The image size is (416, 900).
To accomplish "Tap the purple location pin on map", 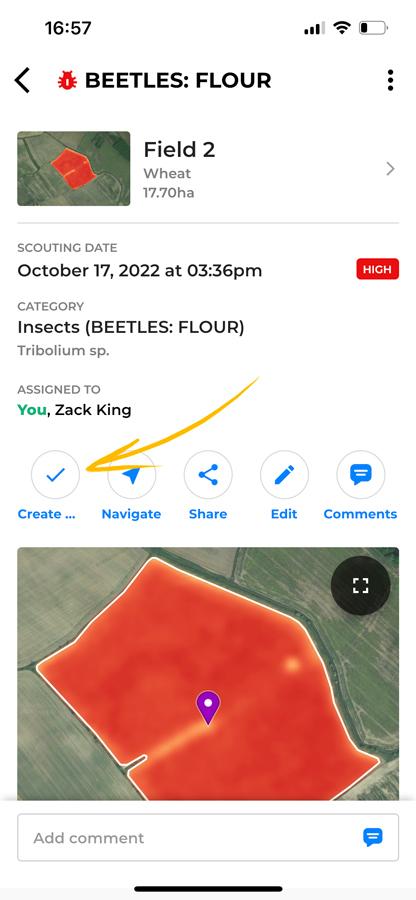I will click(208, 708).
